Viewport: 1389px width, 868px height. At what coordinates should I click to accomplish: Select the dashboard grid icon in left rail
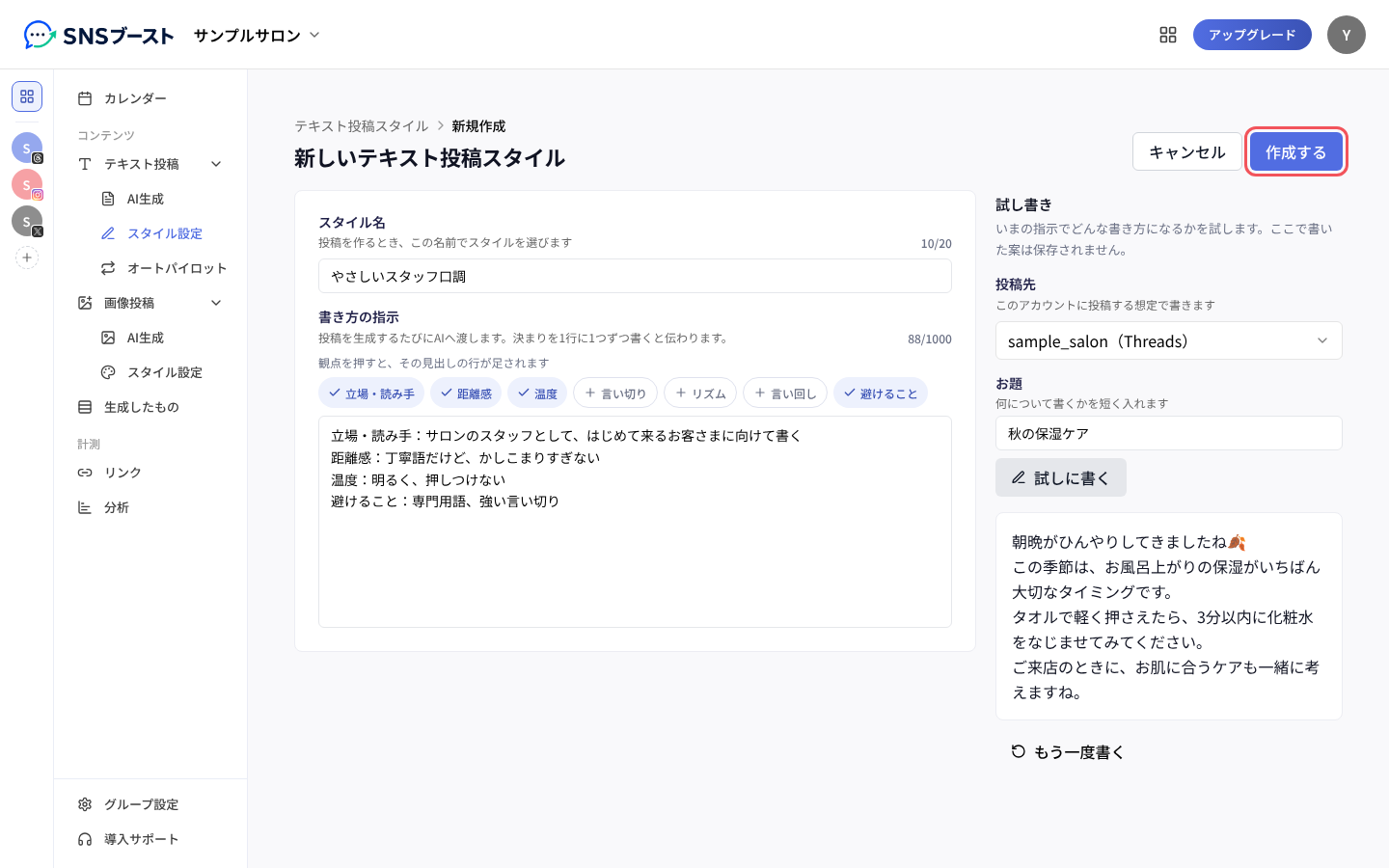27,96
